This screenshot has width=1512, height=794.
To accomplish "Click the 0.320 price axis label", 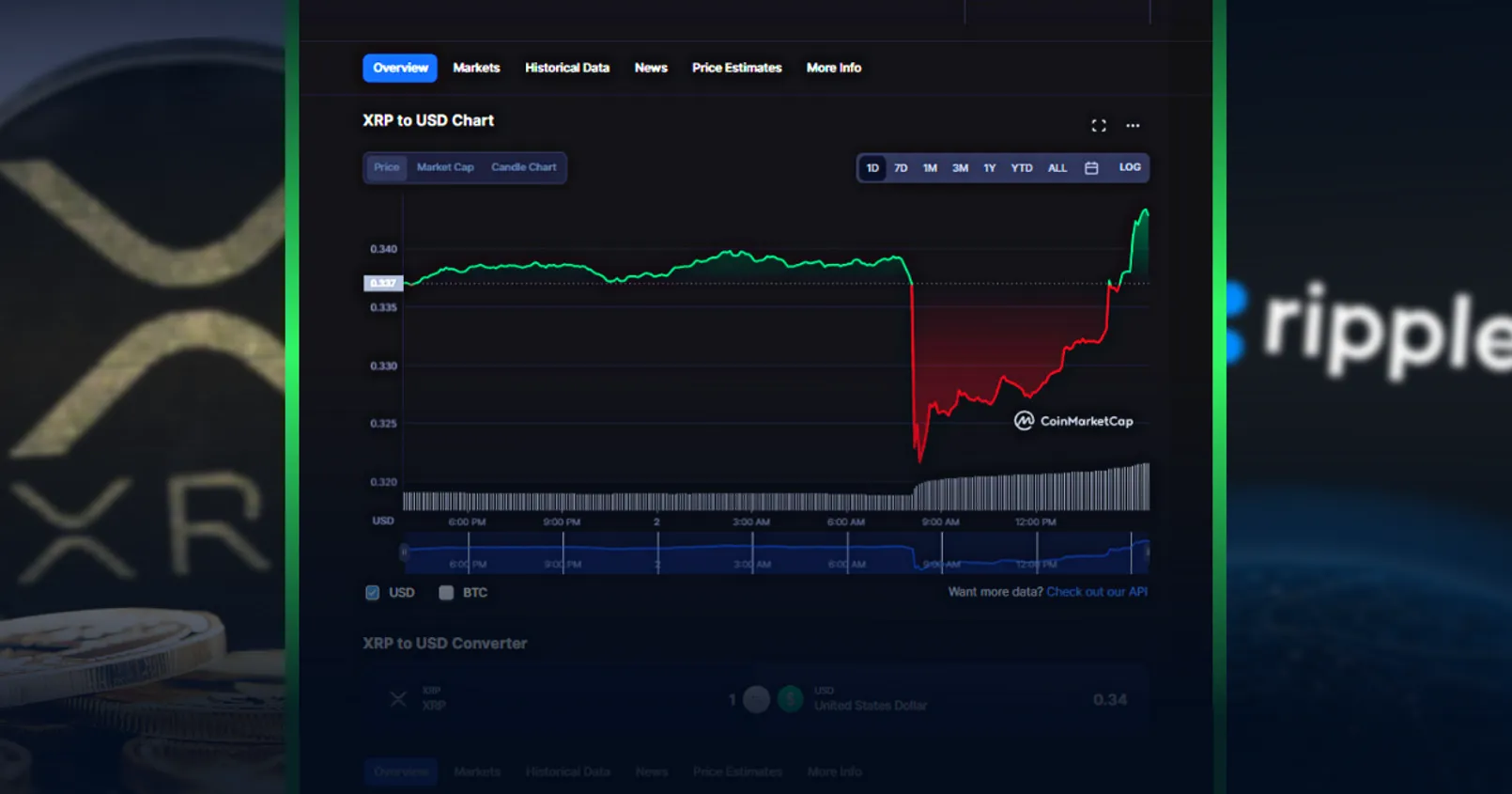I will 383,482.
